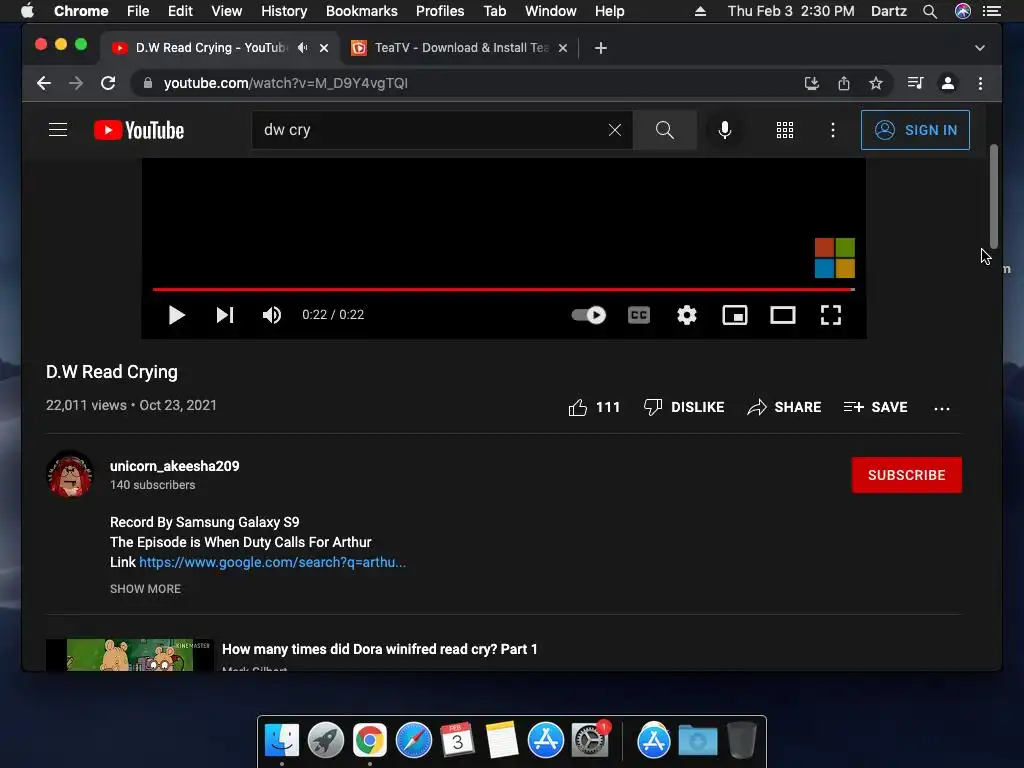Like the video with thumbs up

[x=594, y=408]
